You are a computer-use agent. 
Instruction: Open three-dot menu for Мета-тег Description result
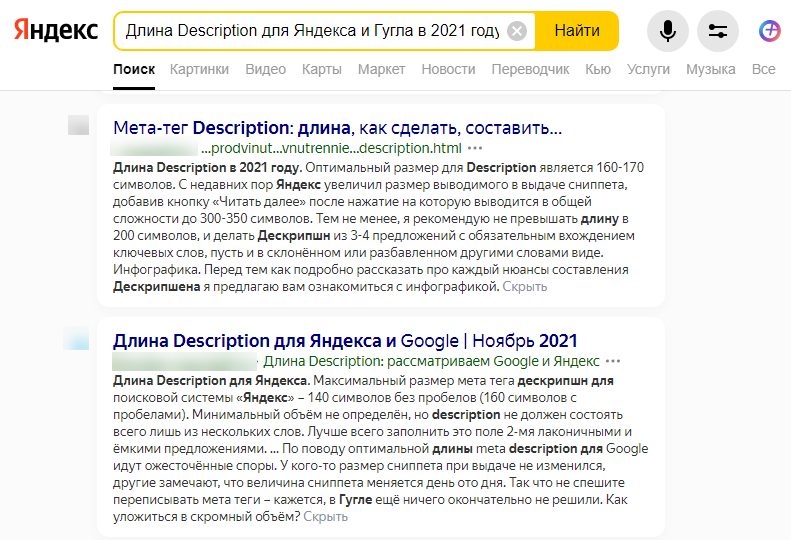pos(475,148)
